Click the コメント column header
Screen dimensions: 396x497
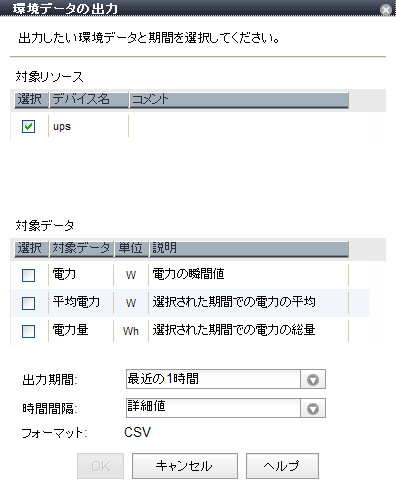tap(239, 100)
